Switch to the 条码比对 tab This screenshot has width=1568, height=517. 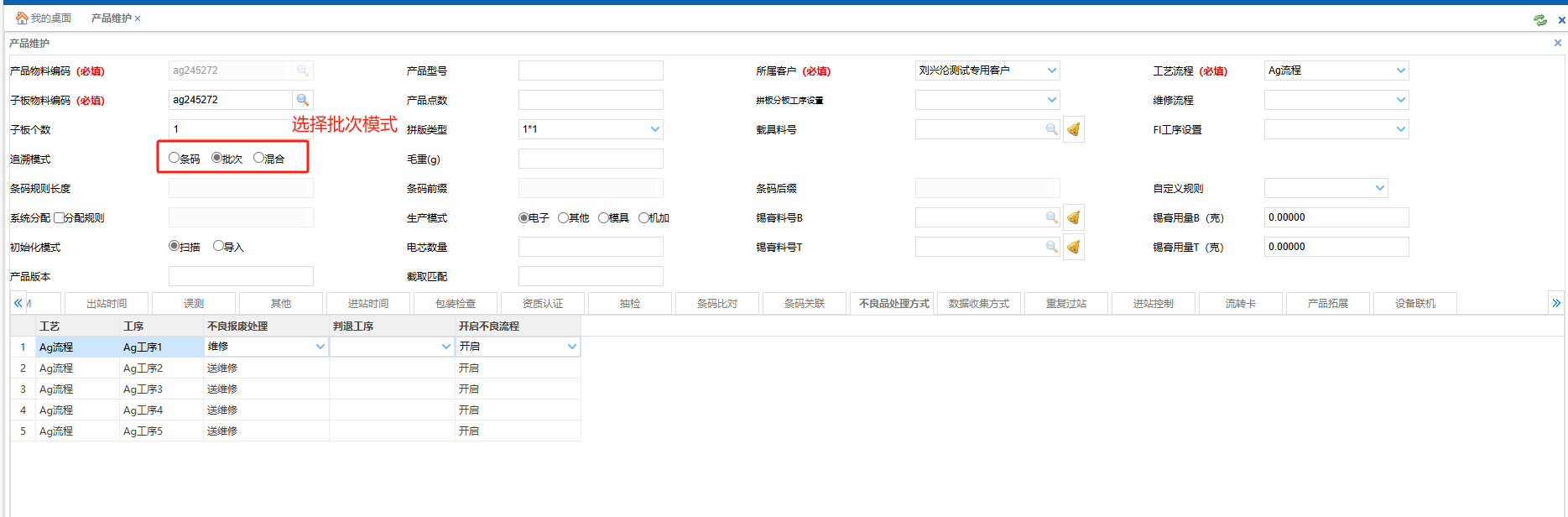[x=717, y=303]
